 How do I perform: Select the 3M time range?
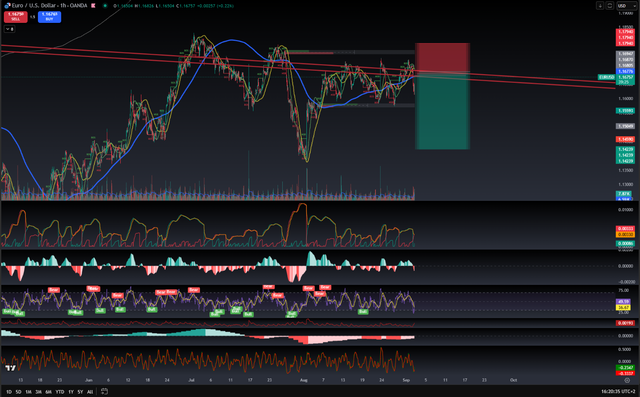[x=38, y=392]
